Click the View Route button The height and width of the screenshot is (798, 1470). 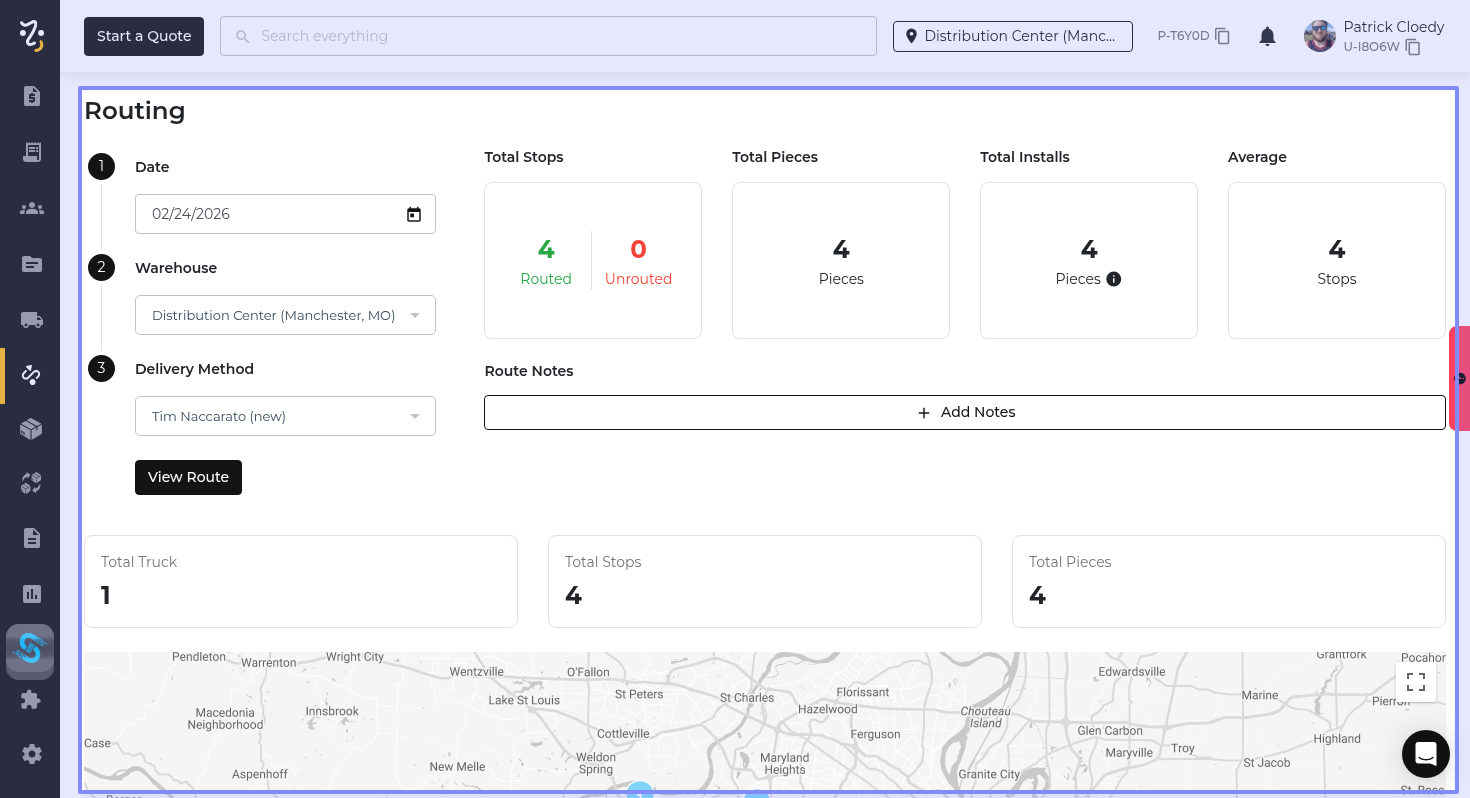[x=188, y=477]
